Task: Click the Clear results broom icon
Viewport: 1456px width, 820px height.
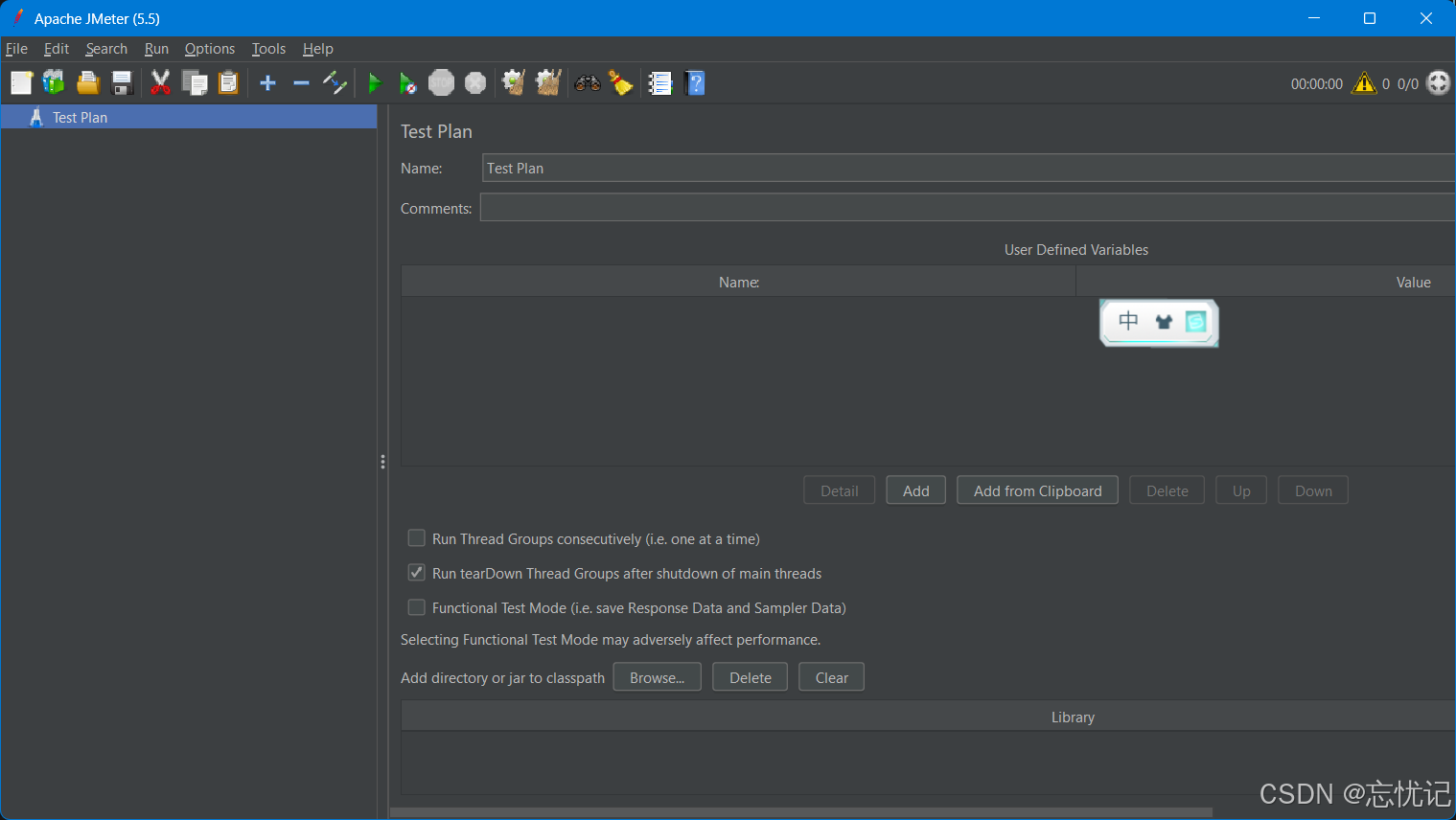Action: pos(514,83)
